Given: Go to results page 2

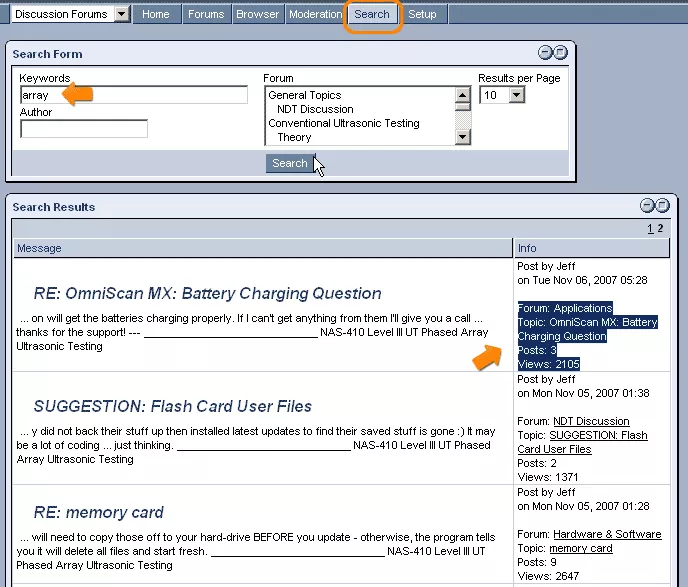Looking at the screenshot, I should (660, 228).
